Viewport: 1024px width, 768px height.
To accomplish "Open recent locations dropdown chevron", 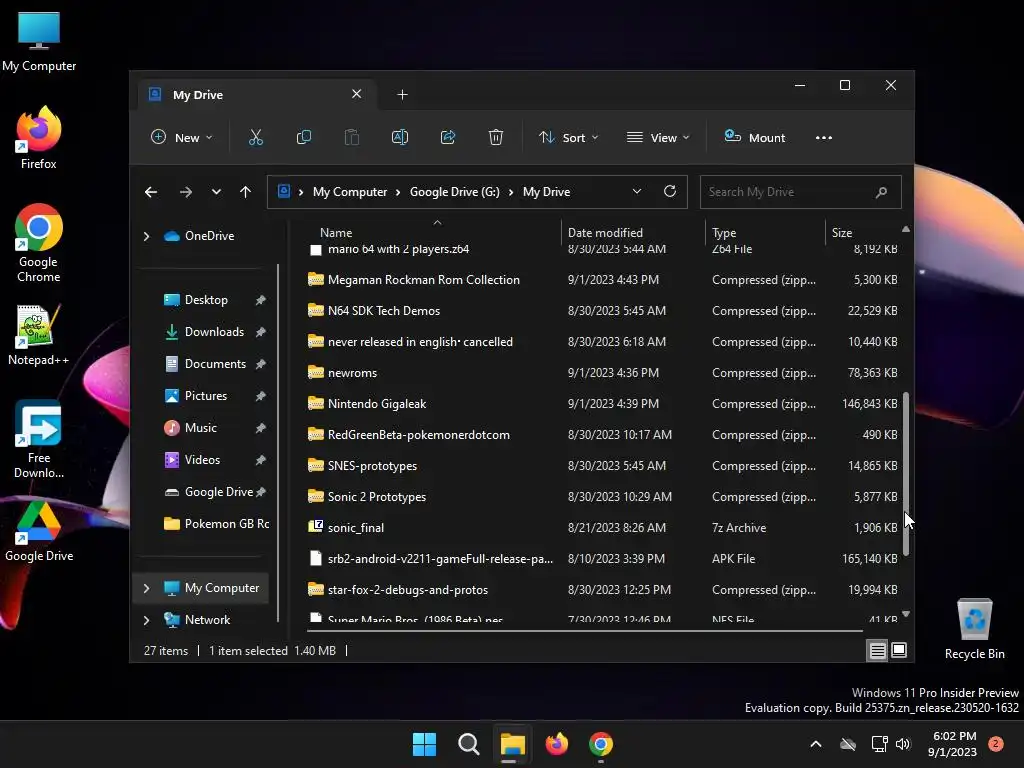I will 216,192.
